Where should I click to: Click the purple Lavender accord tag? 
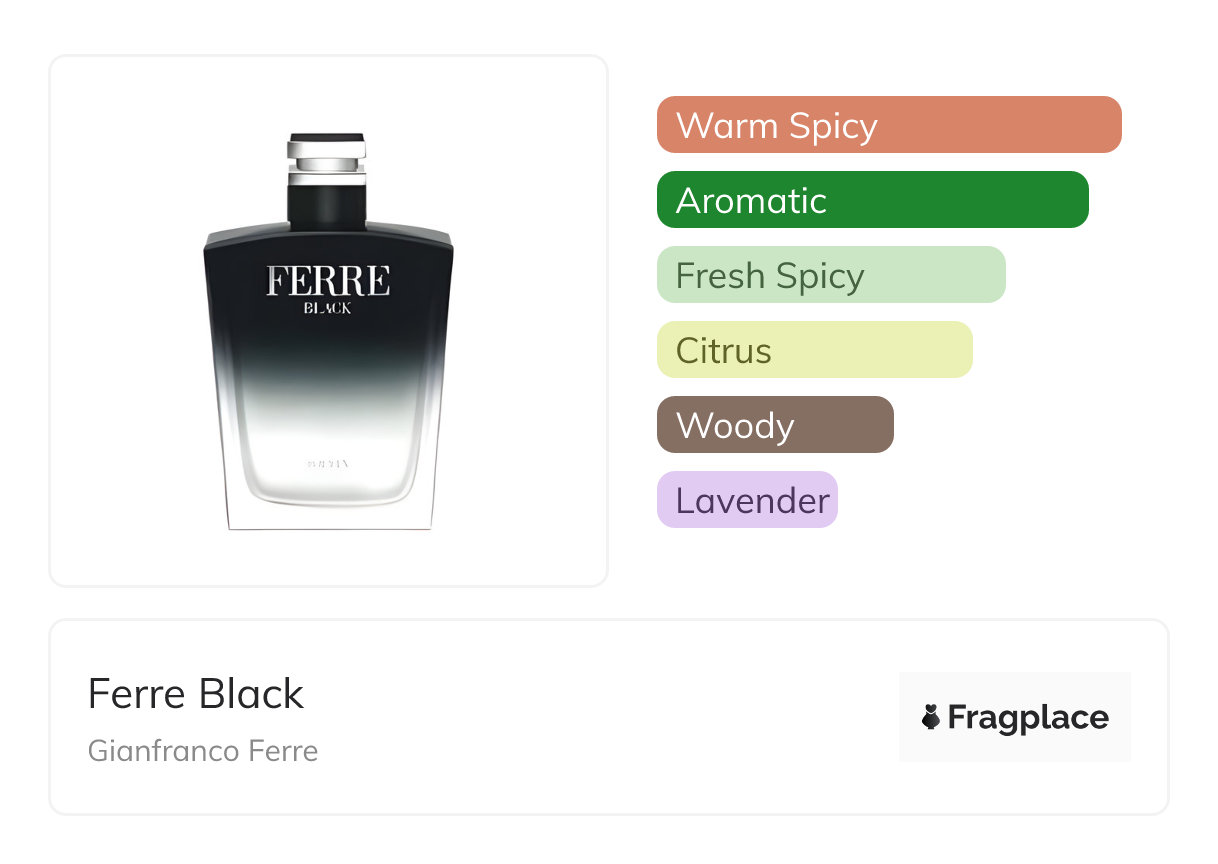pos(747,500)
